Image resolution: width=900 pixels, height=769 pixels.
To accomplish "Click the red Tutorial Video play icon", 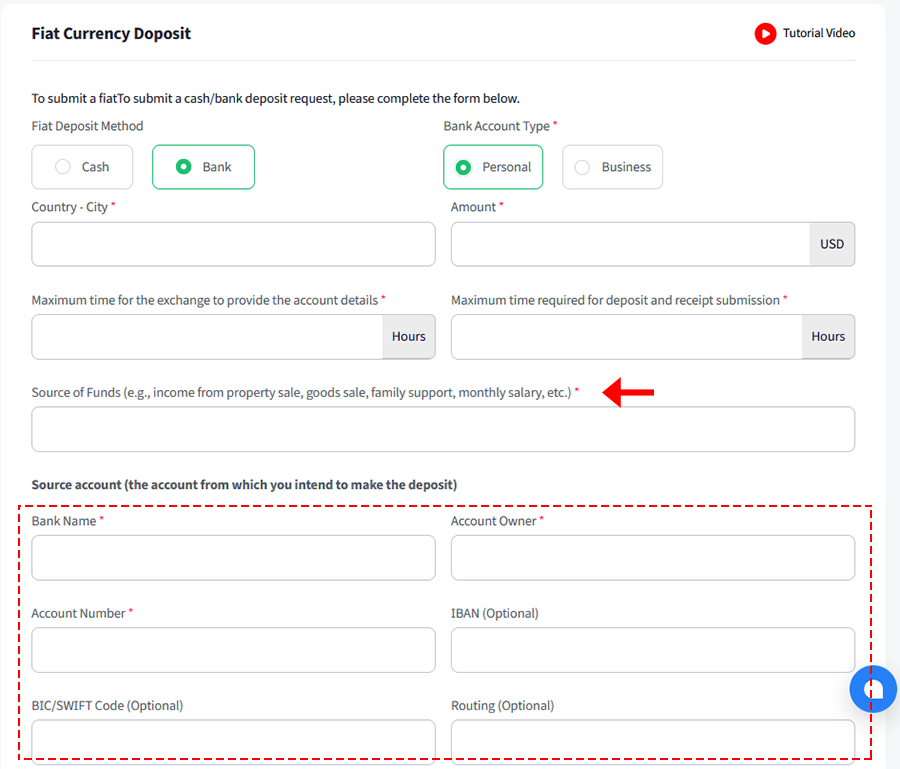I will [765, 33].
